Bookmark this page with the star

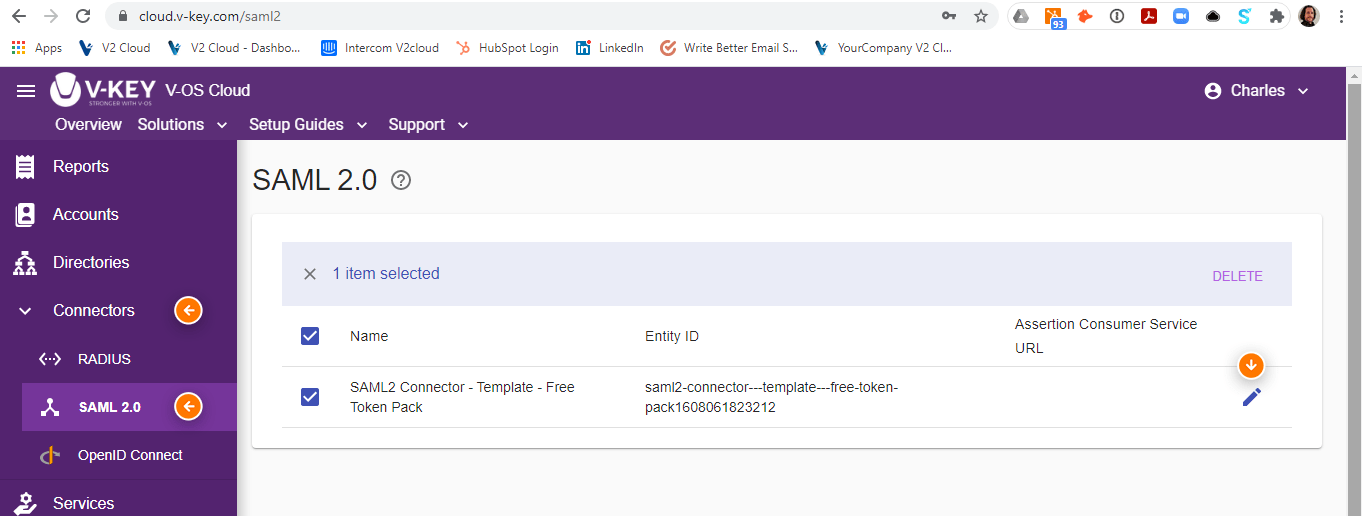coord(981,16)
